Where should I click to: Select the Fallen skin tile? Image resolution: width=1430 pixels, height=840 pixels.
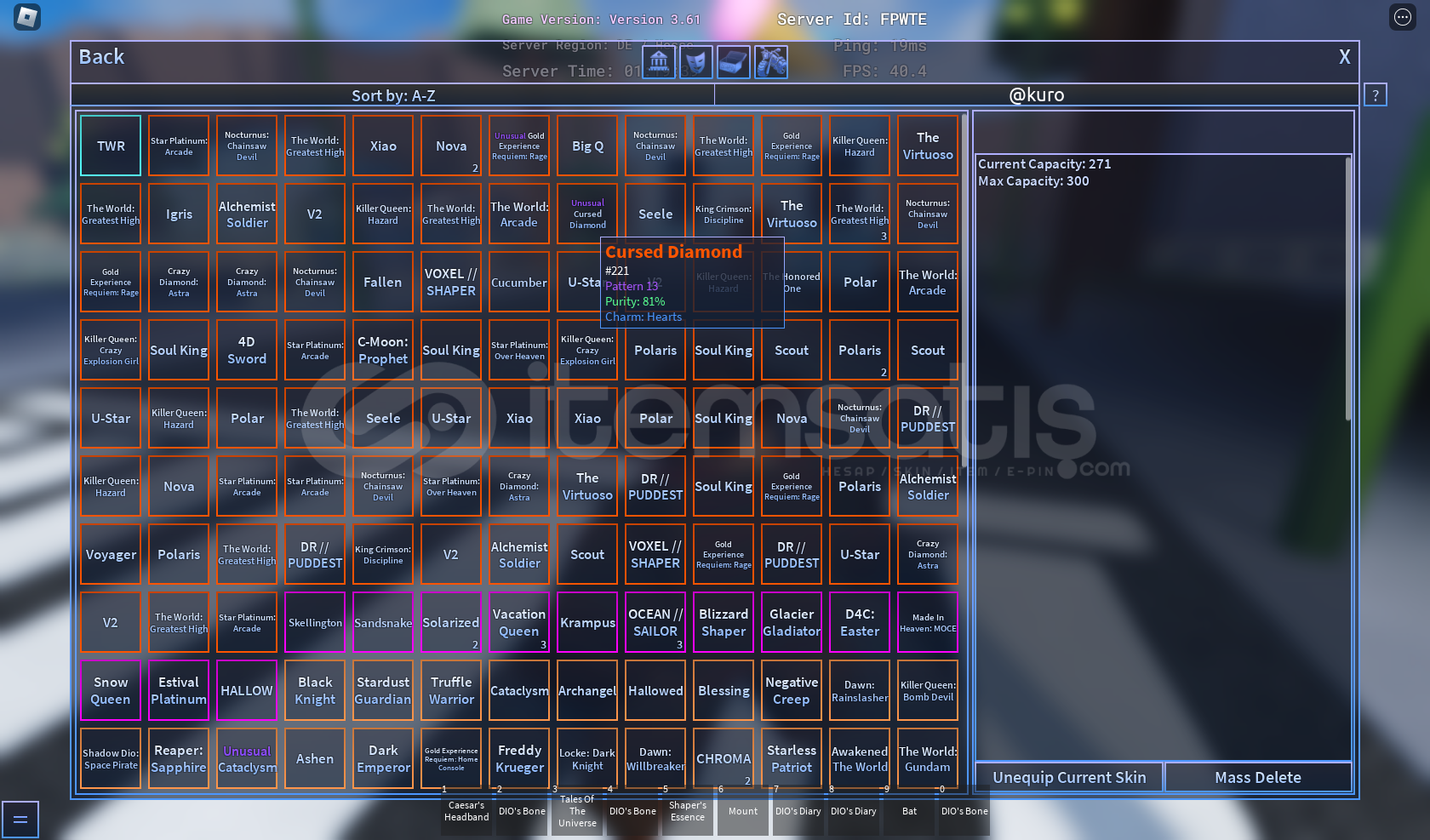click(383, 282)
